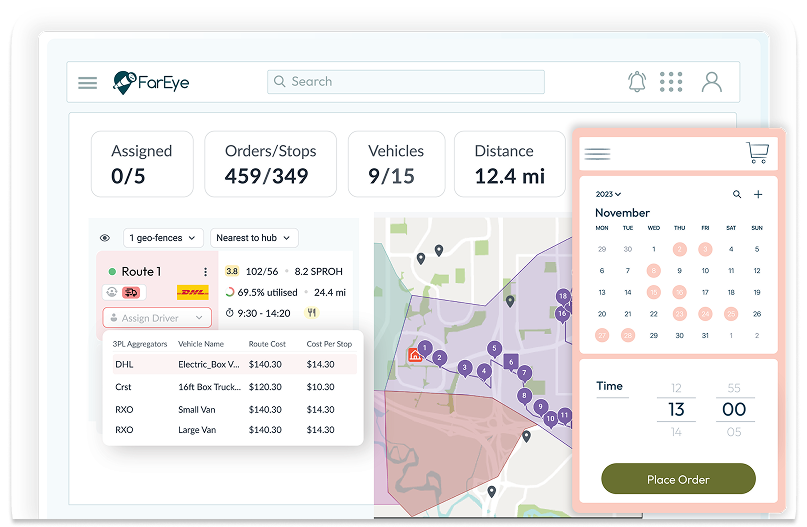Open the apps grid icon

coord(672,82)
